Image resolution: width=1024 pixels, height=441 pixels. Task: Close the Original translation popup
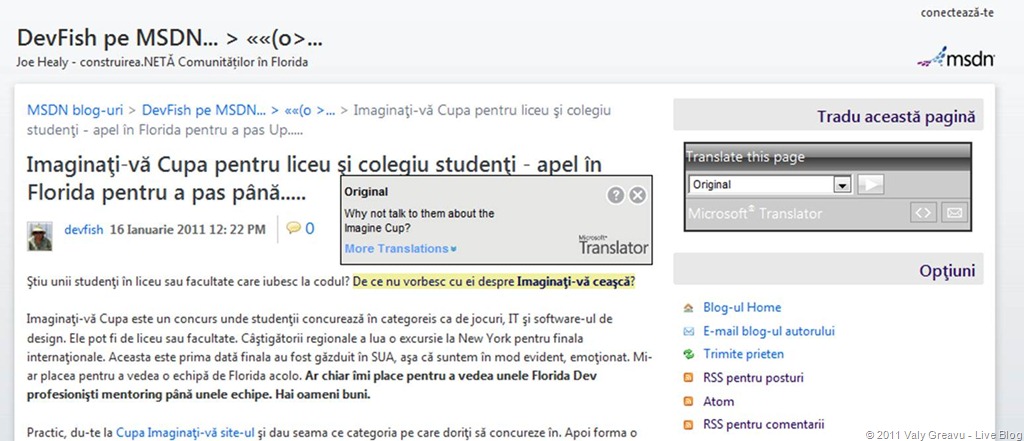point(637,195)
